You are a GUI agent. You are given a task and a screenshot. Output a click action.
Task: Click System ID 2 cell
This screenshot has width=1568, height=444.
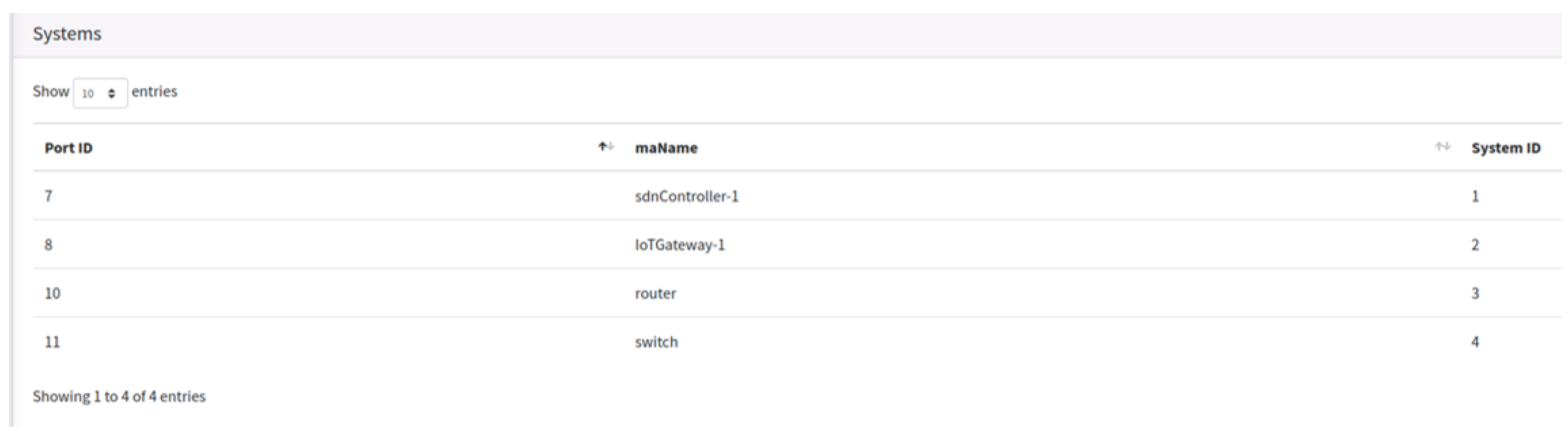coord(1475,245)
